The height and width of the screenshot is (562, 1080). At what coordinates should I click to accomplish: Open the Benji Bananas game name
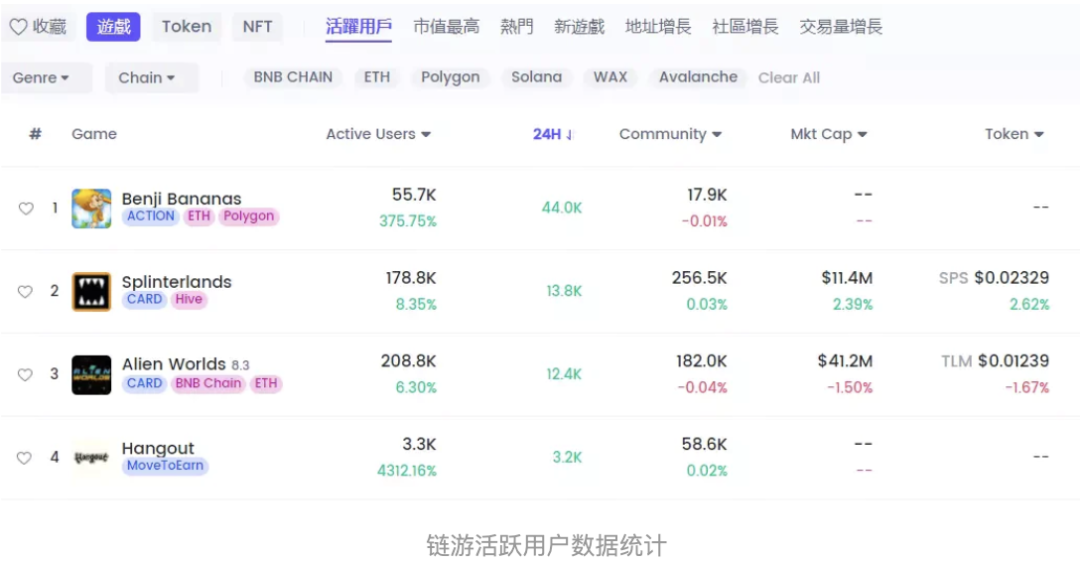182,198
